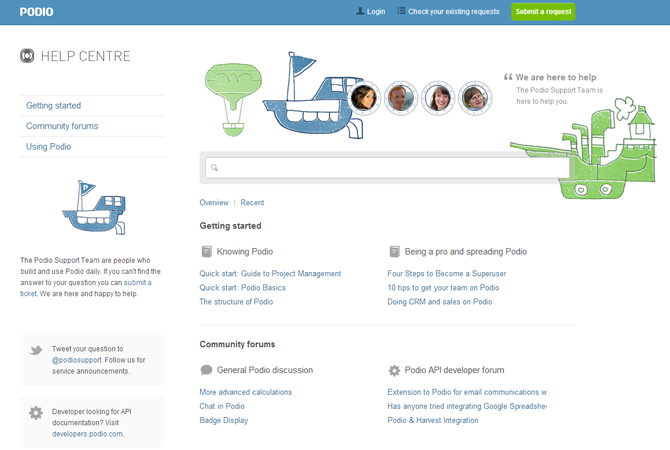
Task: Click the Twitter bird icon
Action: tap(36, 350)
